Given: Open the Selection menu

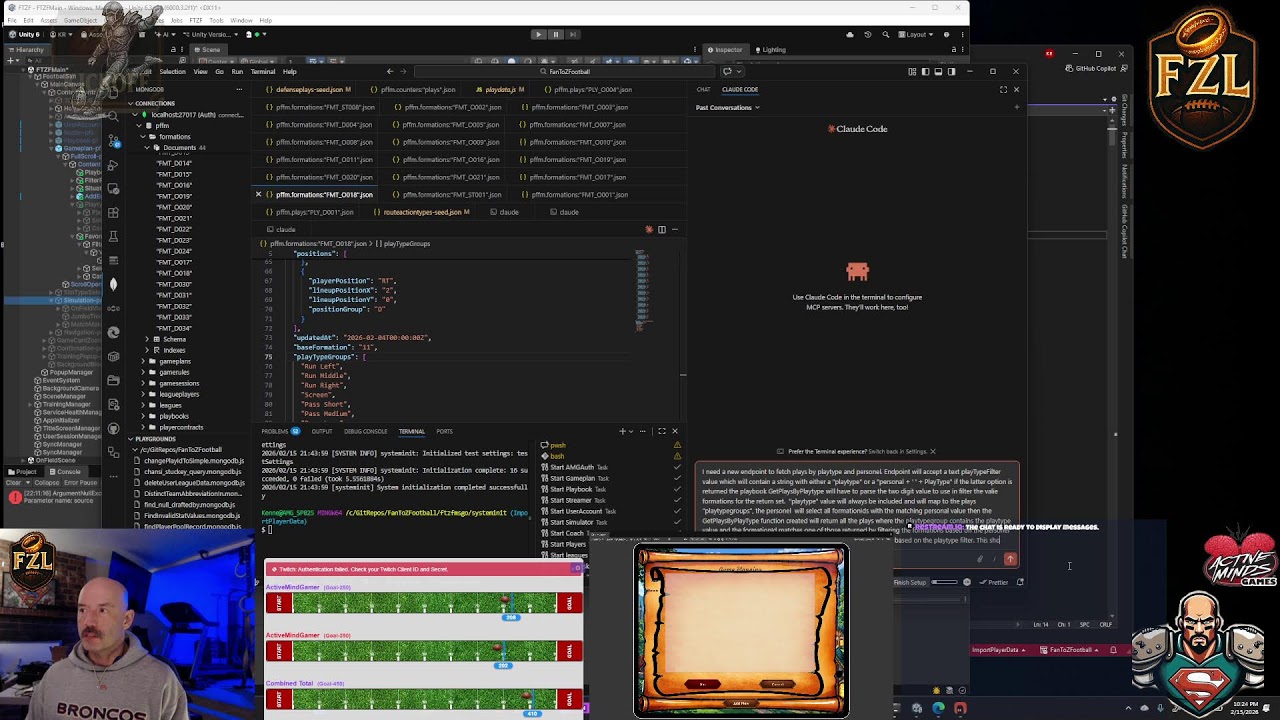Looking at the screenshot, I should tap(172, 71).
